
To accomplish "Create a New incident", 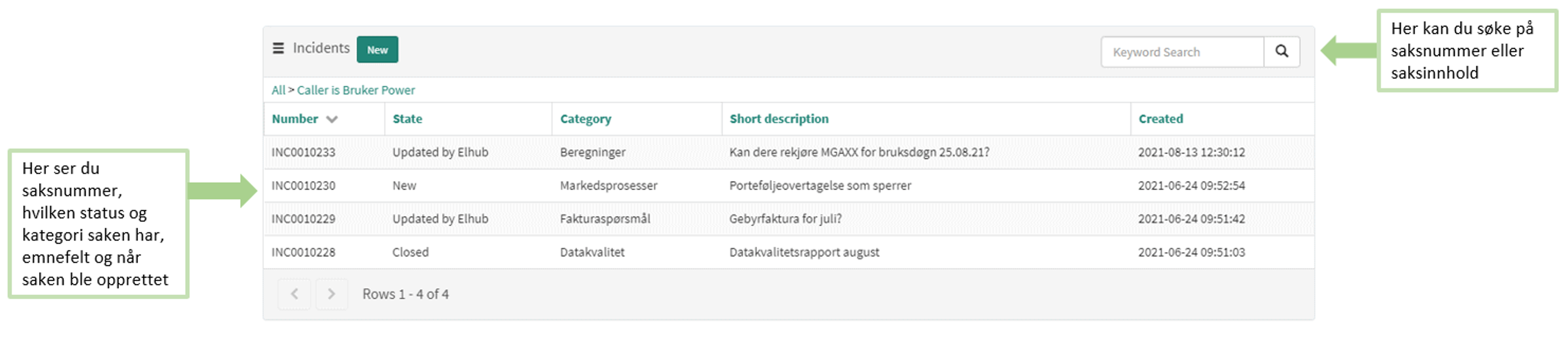I will pyautogui.click(x=377, y=49).
